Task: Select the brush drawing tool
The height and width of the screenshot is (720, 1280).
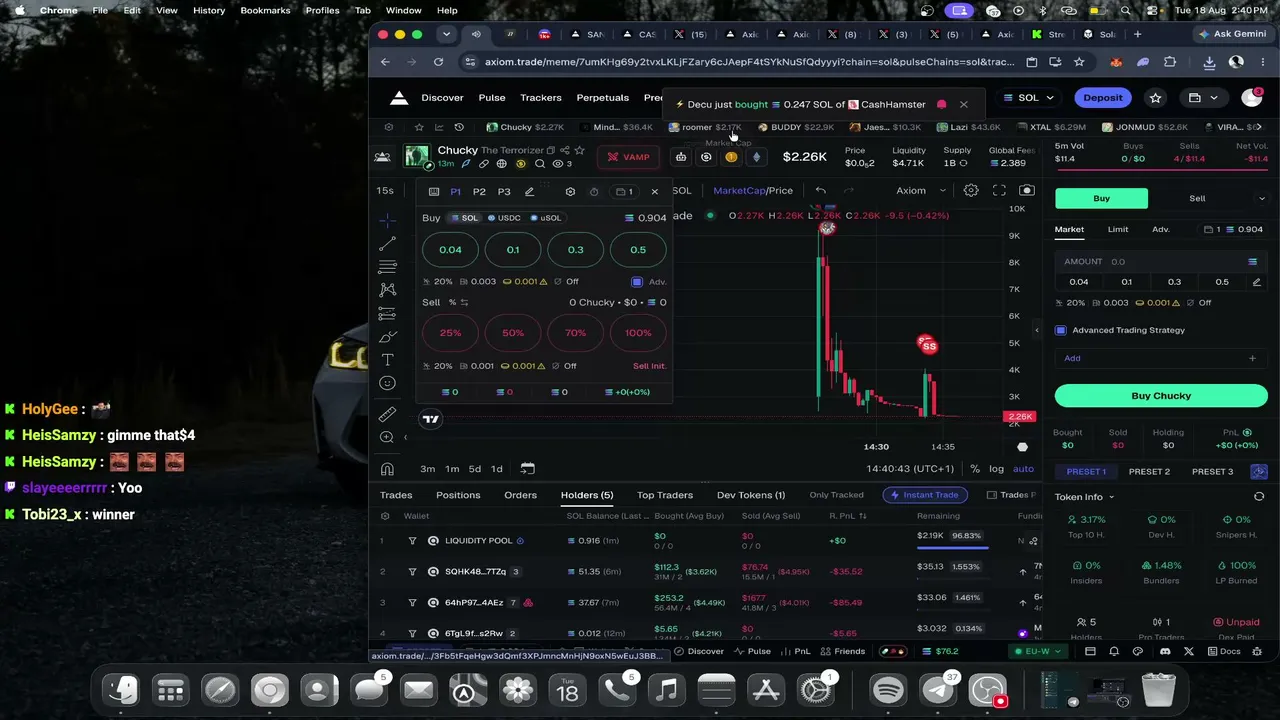Action: (x=388, y=336)
